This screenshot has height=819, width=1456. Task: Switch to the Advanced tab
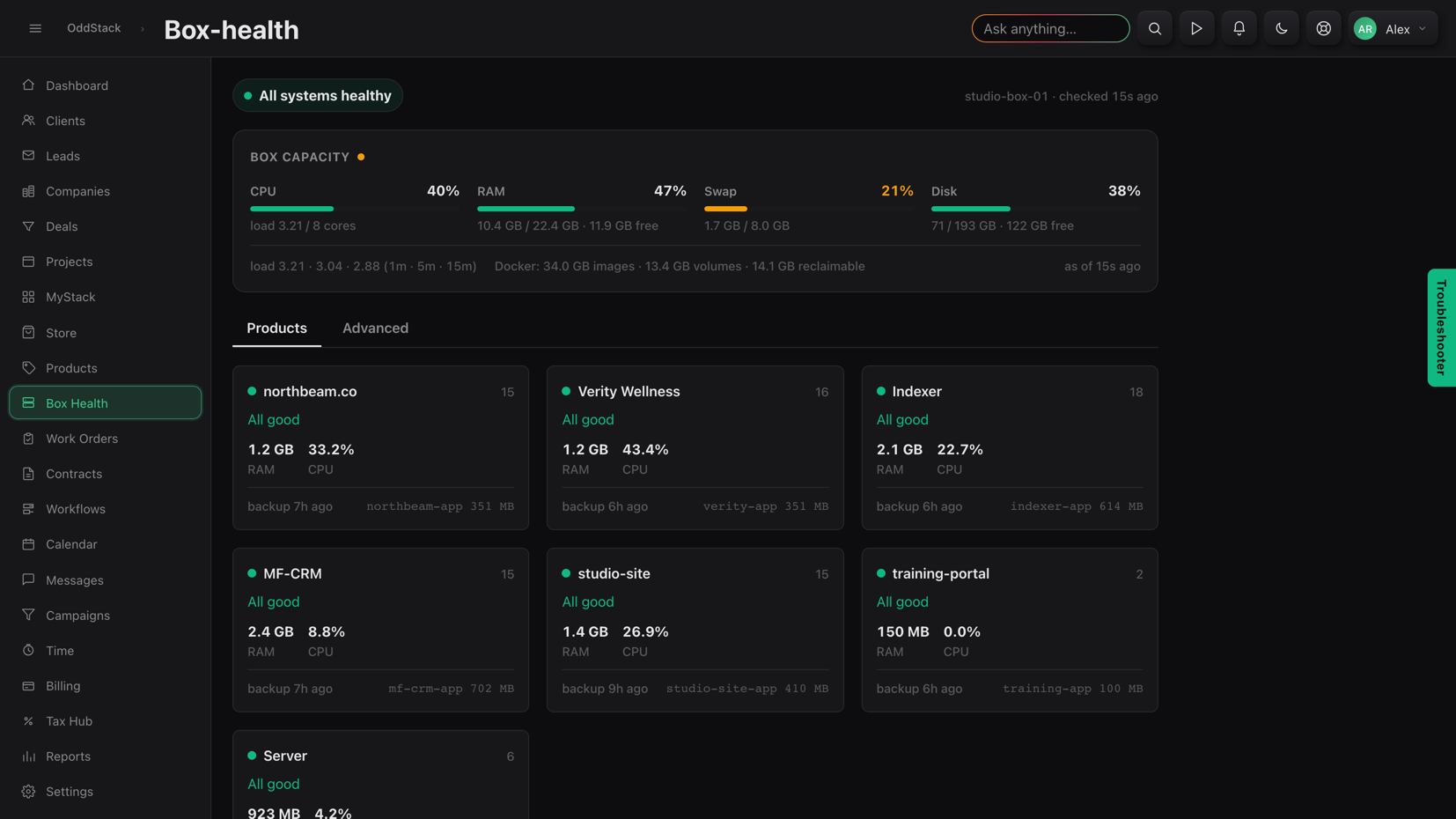[x=375, y=328]
